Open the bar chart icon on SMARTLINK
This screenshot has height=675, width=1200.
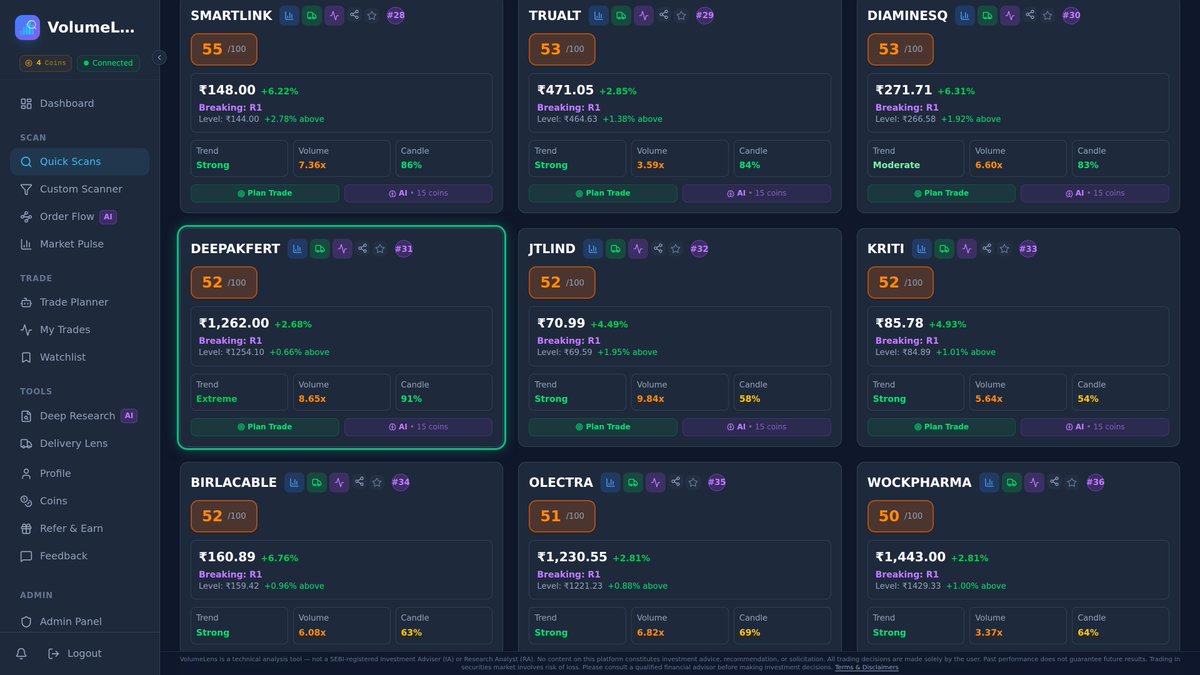pyautogui.click(x=290, y=15)
